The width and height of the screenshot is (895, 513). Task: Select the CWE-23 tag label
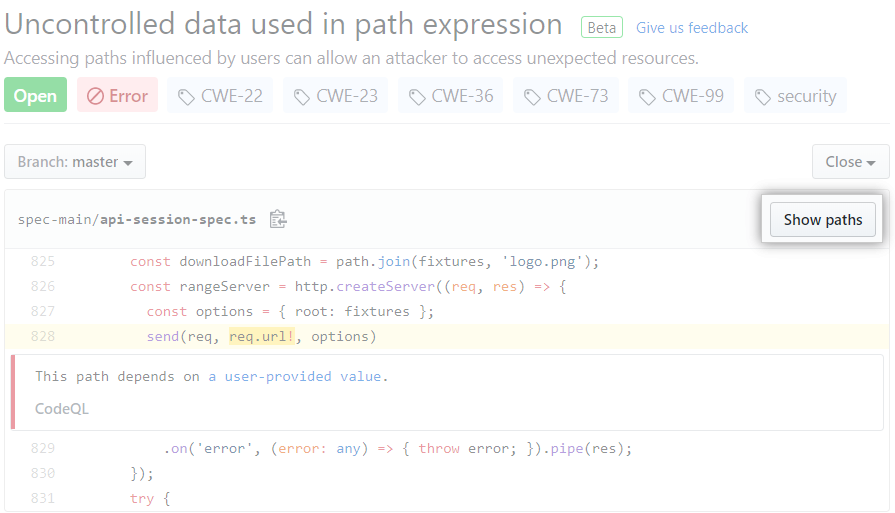(347, 96)
